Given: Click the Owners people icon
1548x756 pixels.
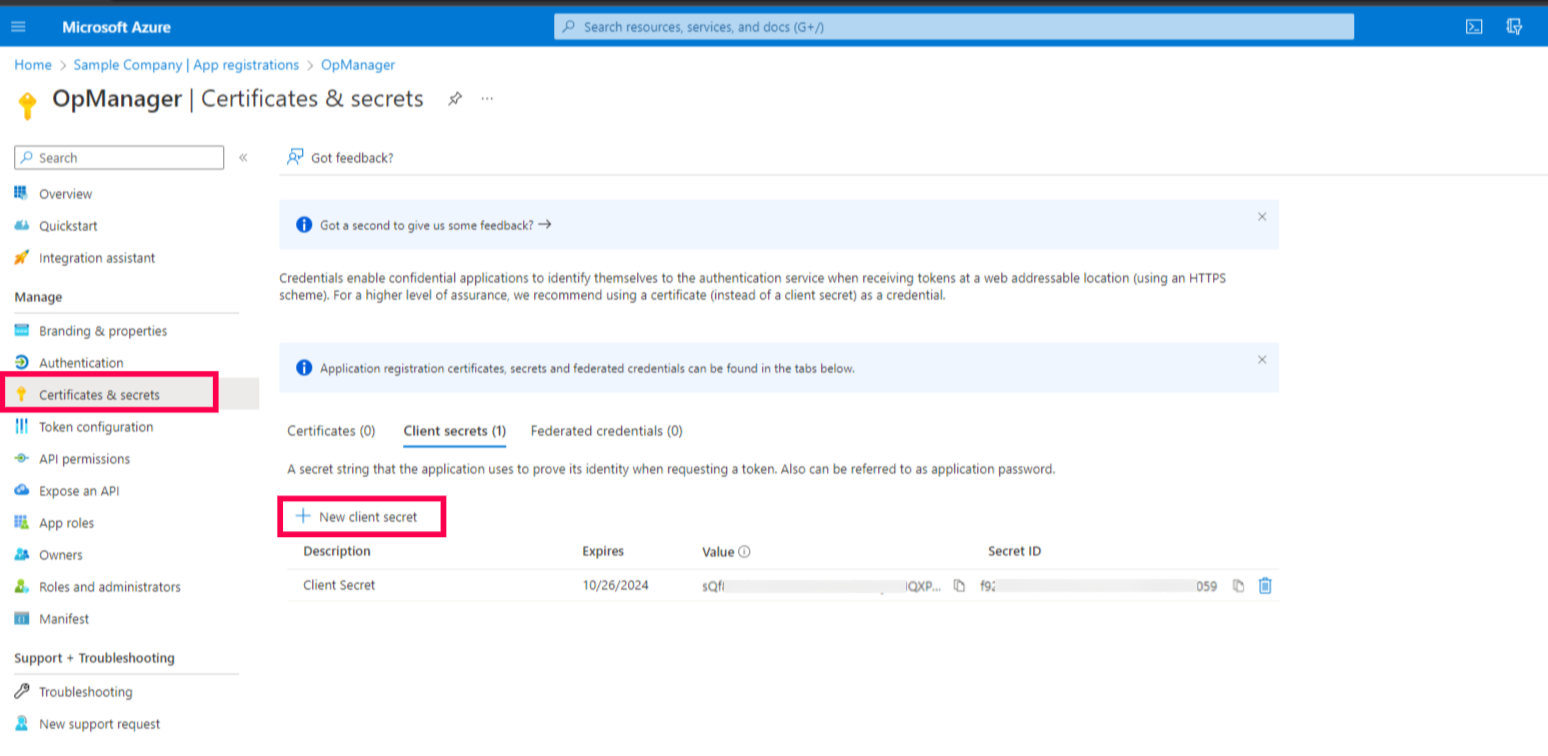Looking at the screenshot, I should [22, 555].
